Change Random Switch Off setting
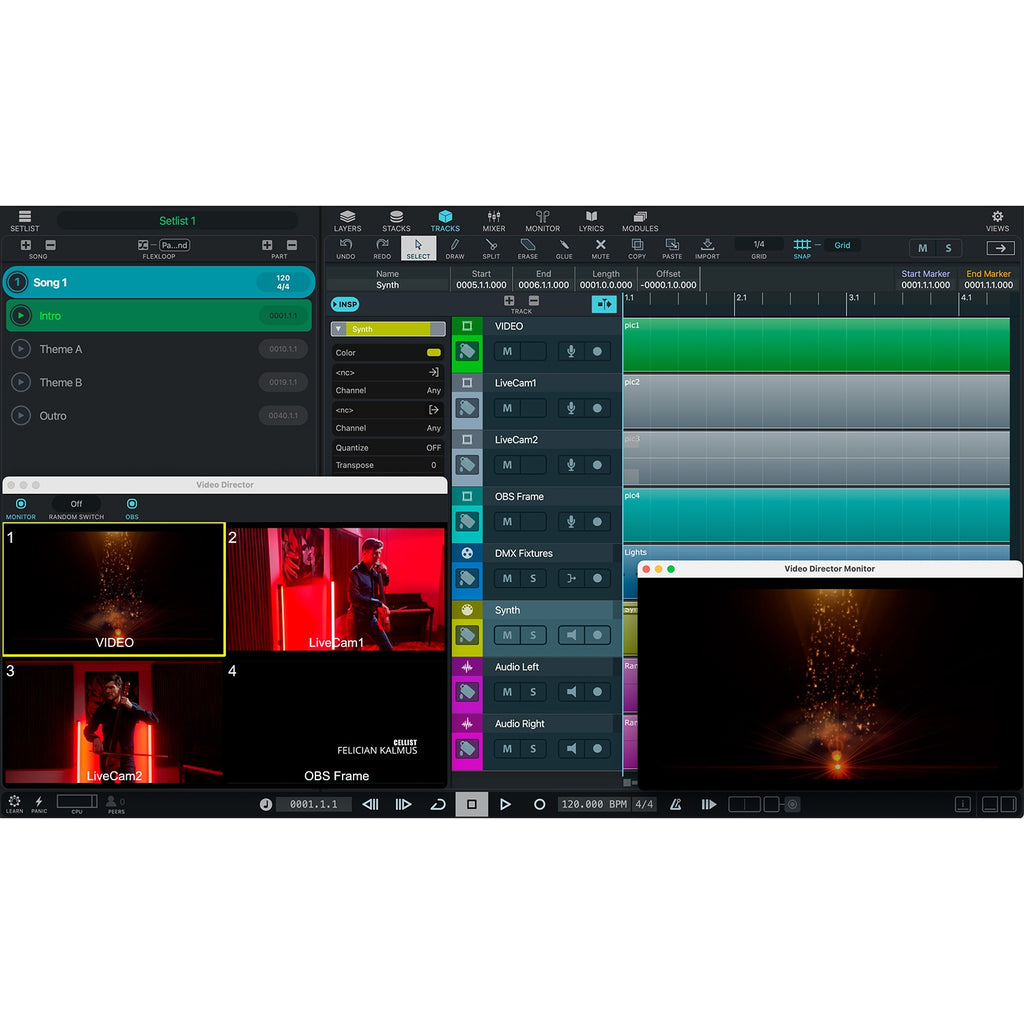Viewport: 1024px width, 1024px height. click(x=76, y=504)
